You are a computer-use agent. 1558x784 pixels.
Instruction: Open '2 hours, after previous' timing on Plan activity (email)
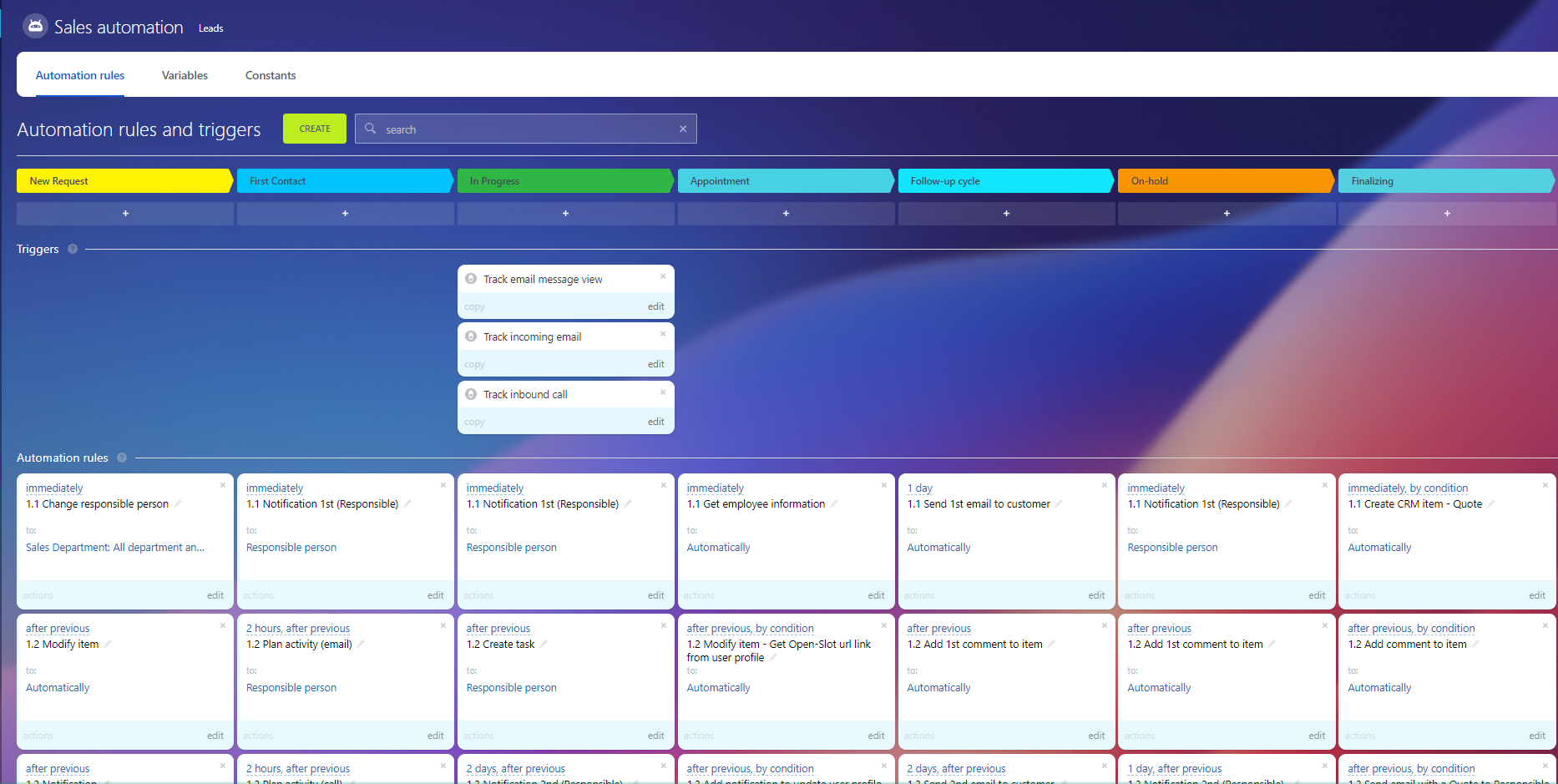(x=297, y=629)
